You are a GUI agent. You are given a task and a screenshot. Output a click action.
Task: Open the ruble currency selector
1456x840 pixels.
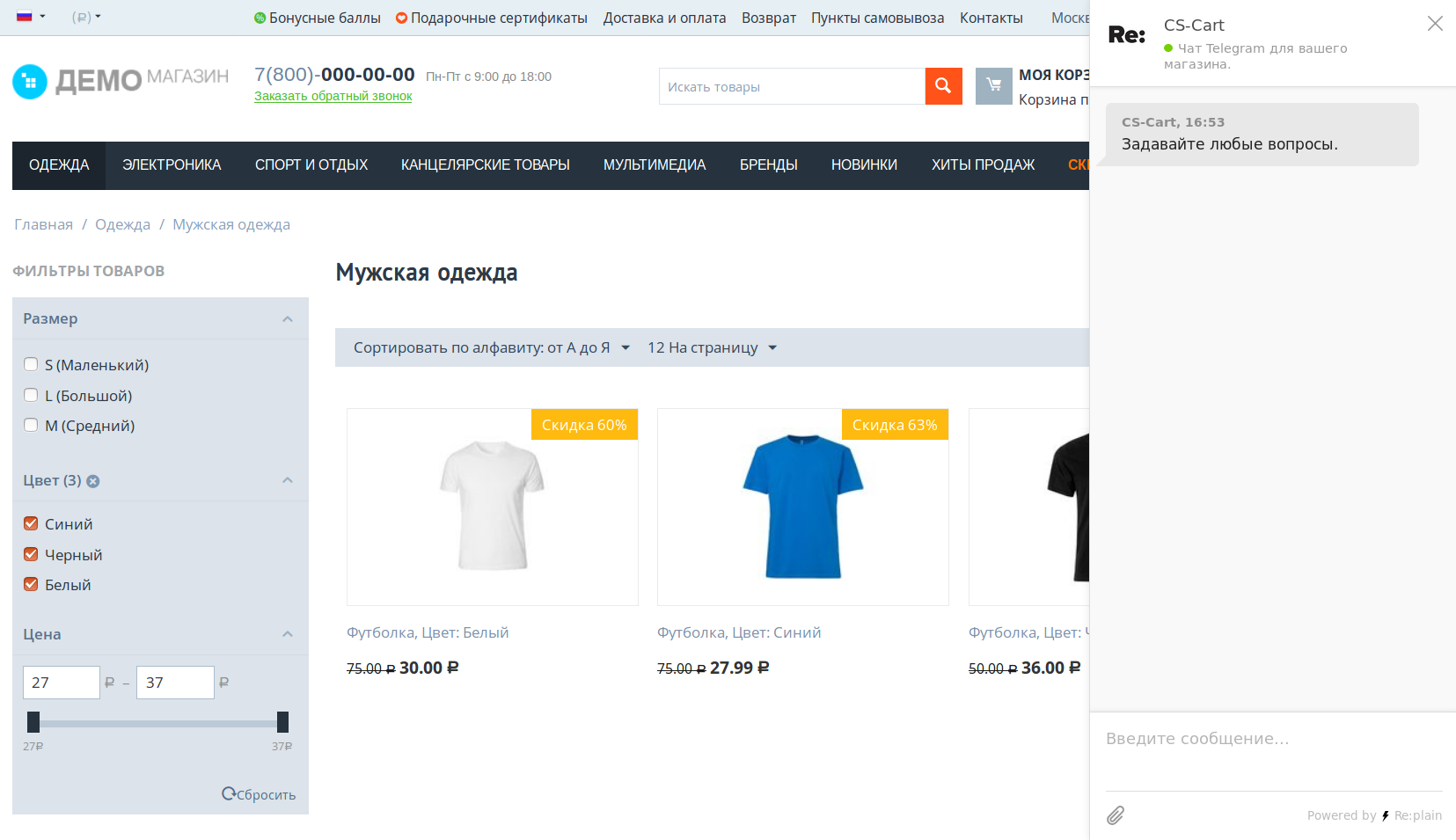click(86, 17)
